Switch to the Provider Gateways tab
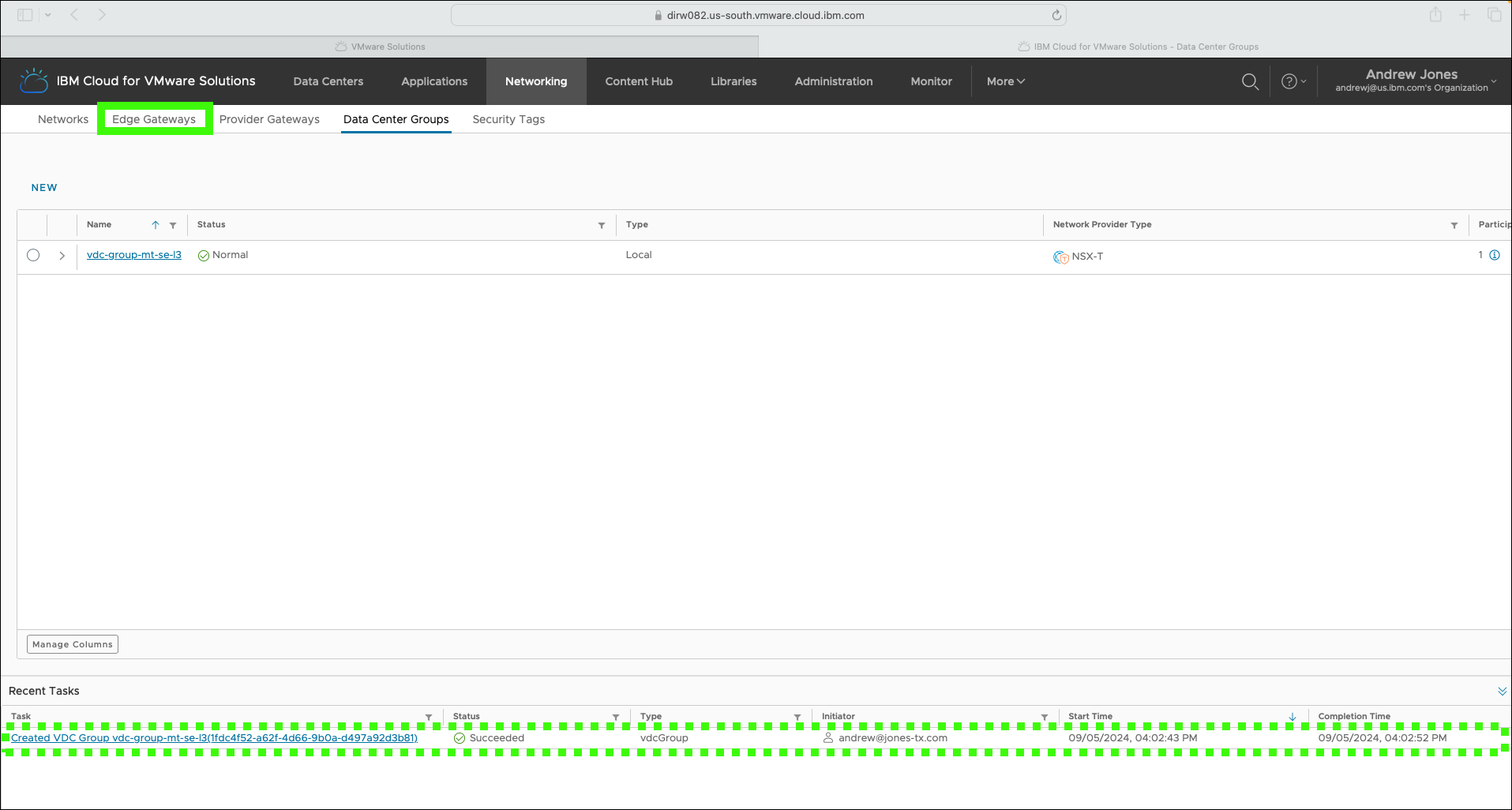1512x810 pixels. click(x=269, y=119)
